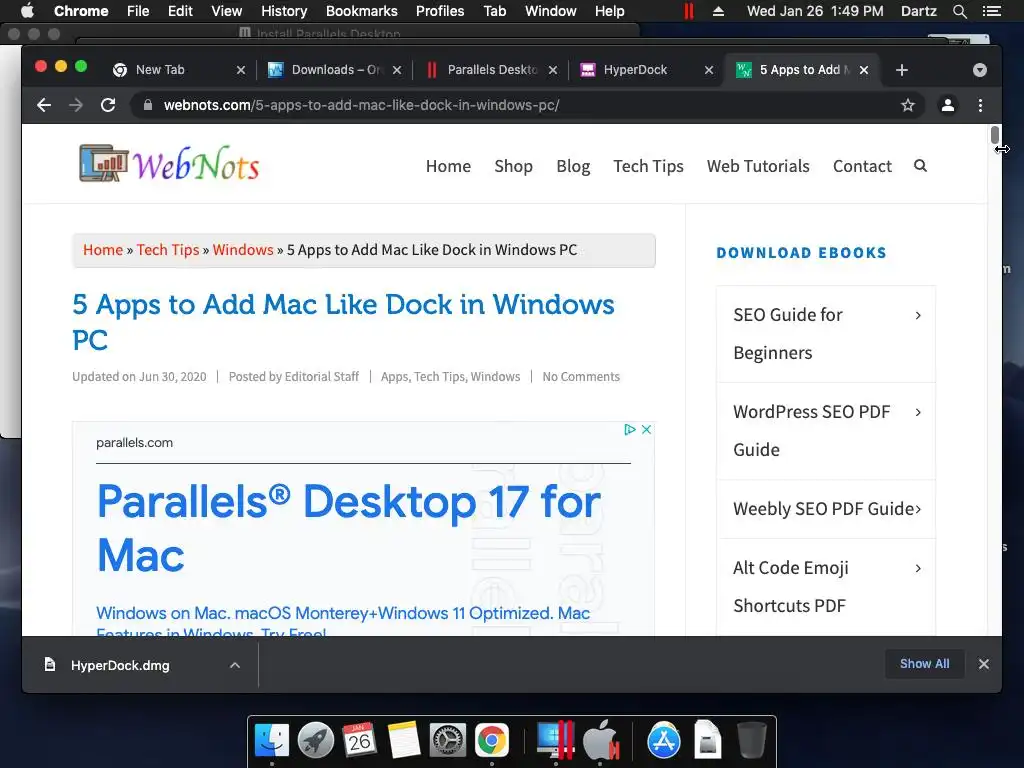Open SEO Guide for Beginners ebook

coord(826,334)
